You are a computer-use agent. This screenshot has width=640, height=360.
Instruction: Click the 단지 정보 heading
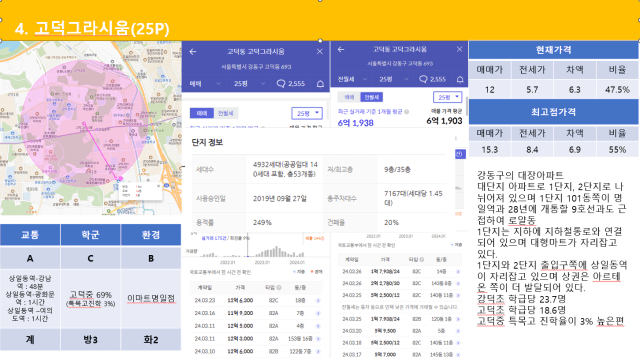click(207, 142)
